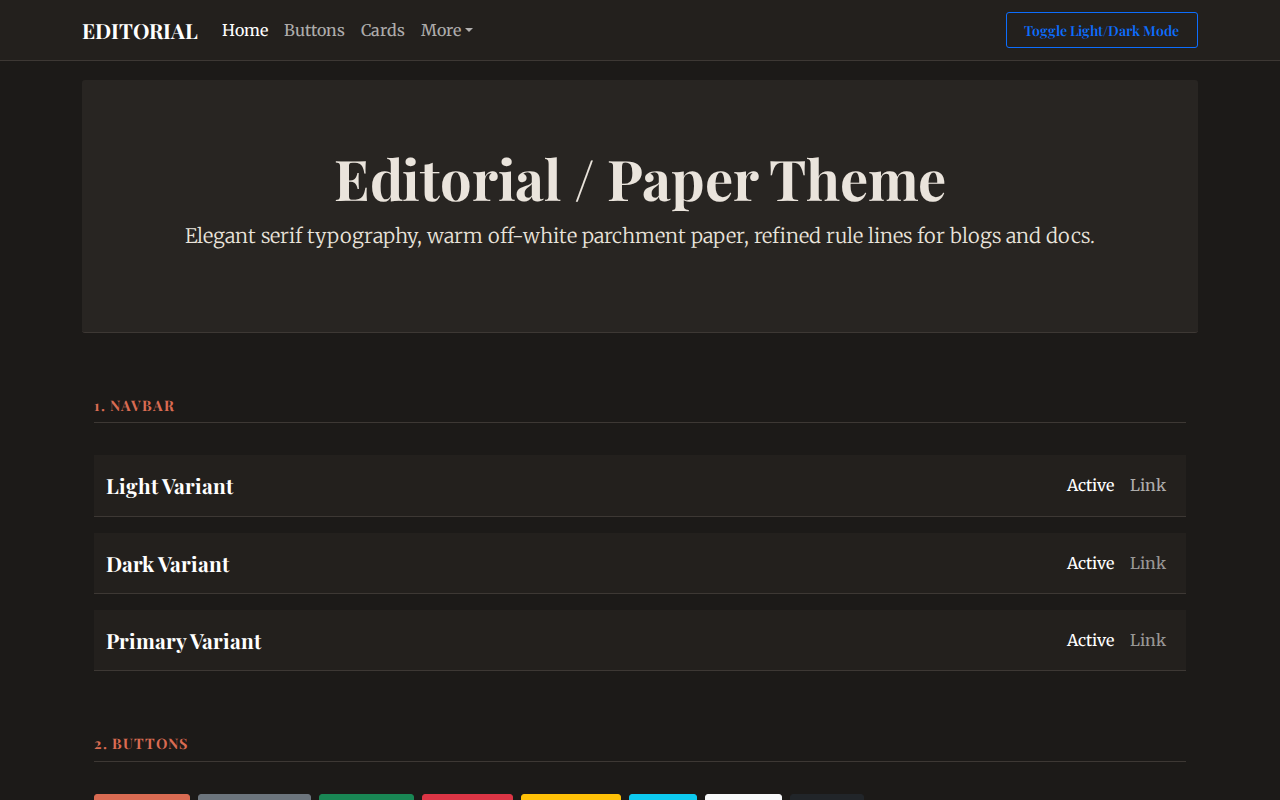Click the "Elegant serif typography" subtitle text
Viewport: 1280px width, 800px height.
click(640, 237)
